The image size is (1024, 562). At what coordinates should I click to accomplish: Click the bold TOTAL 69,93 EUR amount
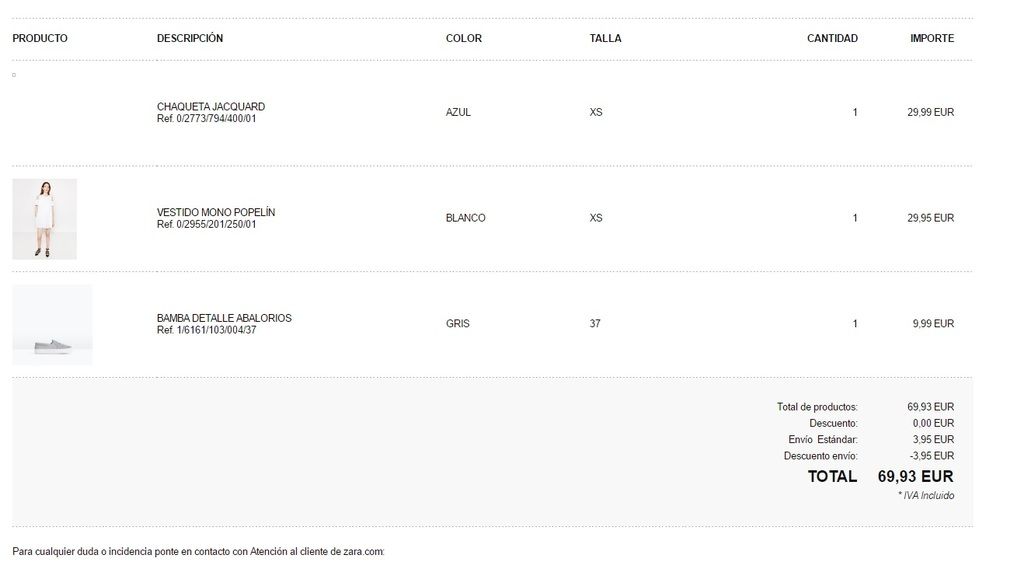(915, 477)
